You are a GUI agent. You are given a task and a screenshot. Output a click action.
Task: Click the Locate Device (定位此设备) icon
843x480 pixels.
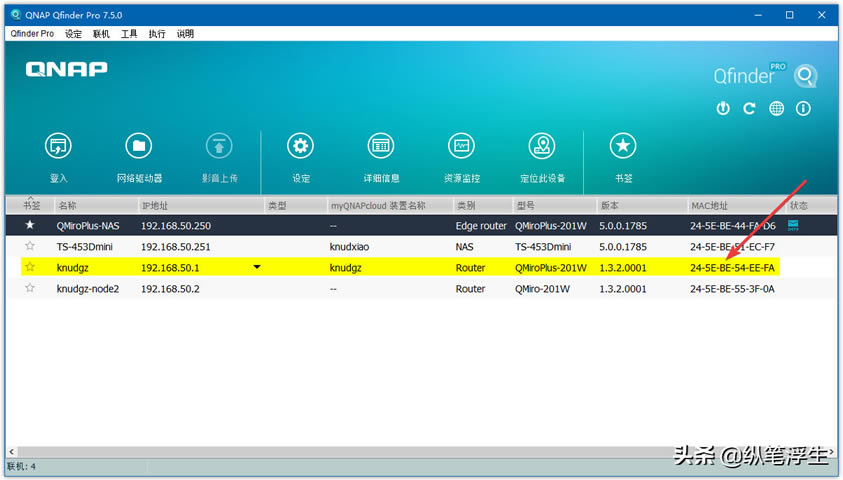pyautogui.click(x=542, y=146)
